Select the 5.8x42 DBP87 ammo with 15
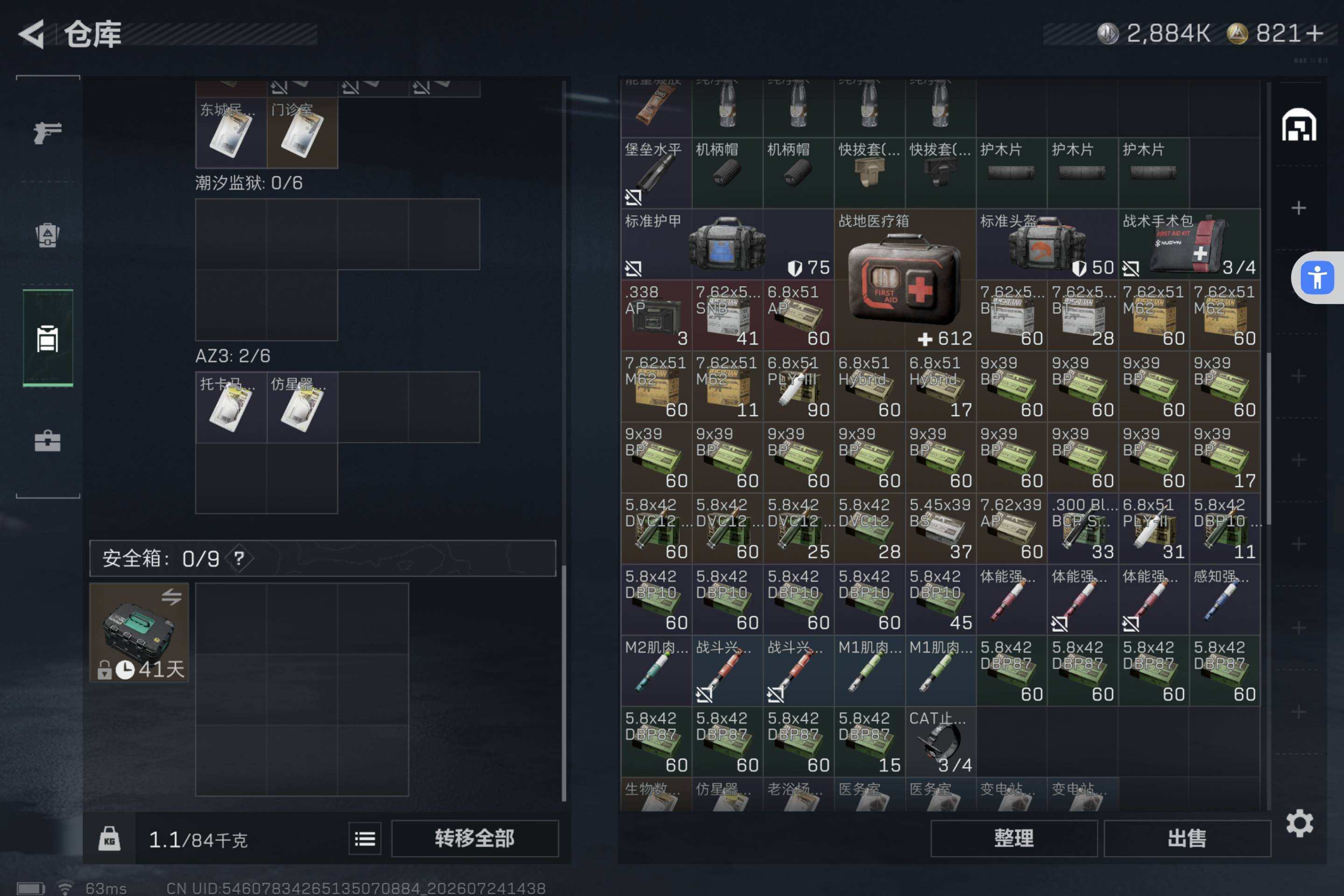 (x=869, y=741)
